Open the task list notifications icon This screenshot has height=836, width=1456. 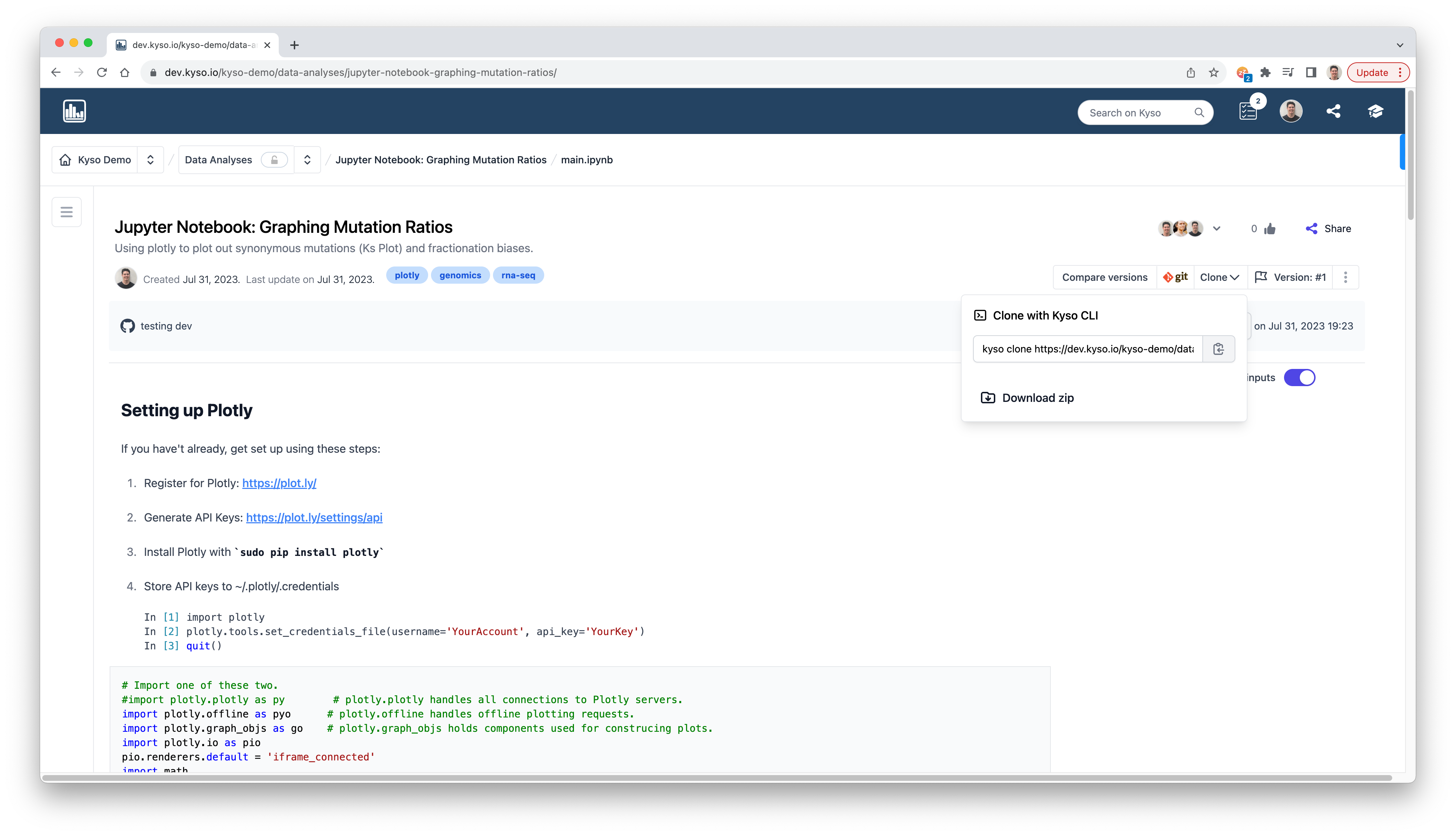(x=1247, y=111)
